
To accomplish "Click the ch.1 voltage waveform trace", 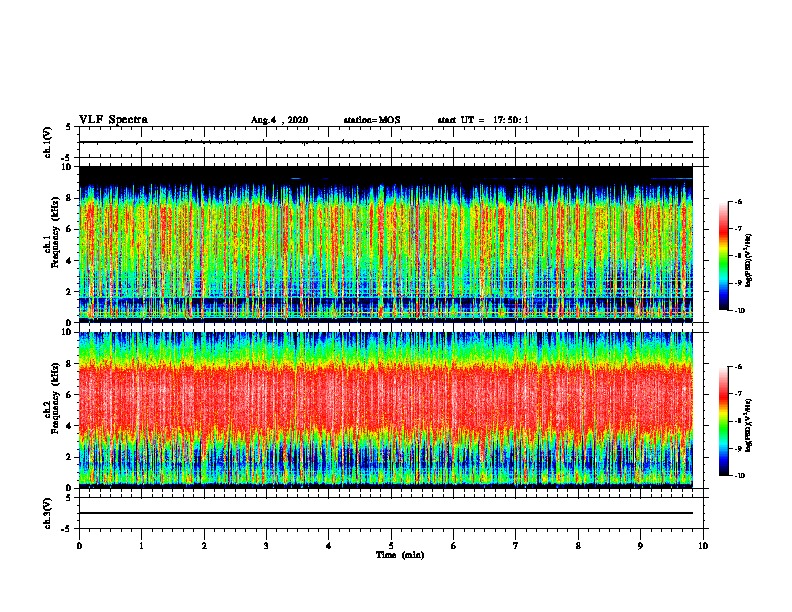I will [x=386, y=142].
